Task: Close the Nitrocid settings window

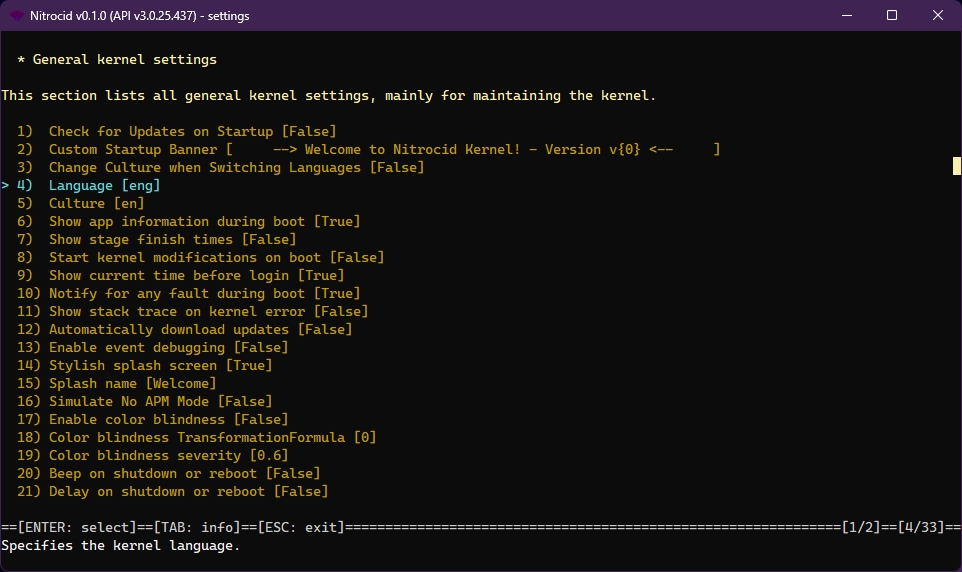Action: click(938, 16)
